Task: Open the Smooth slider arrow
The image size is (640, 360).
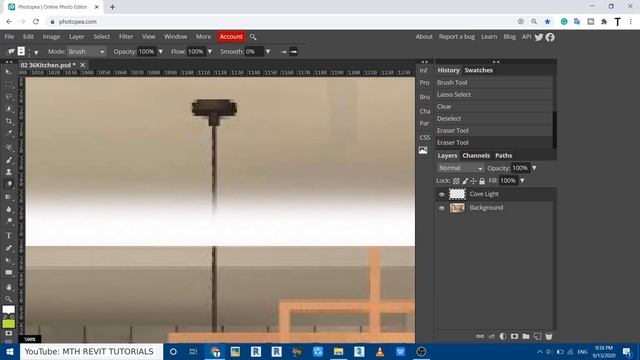Action: coord(268,52)
